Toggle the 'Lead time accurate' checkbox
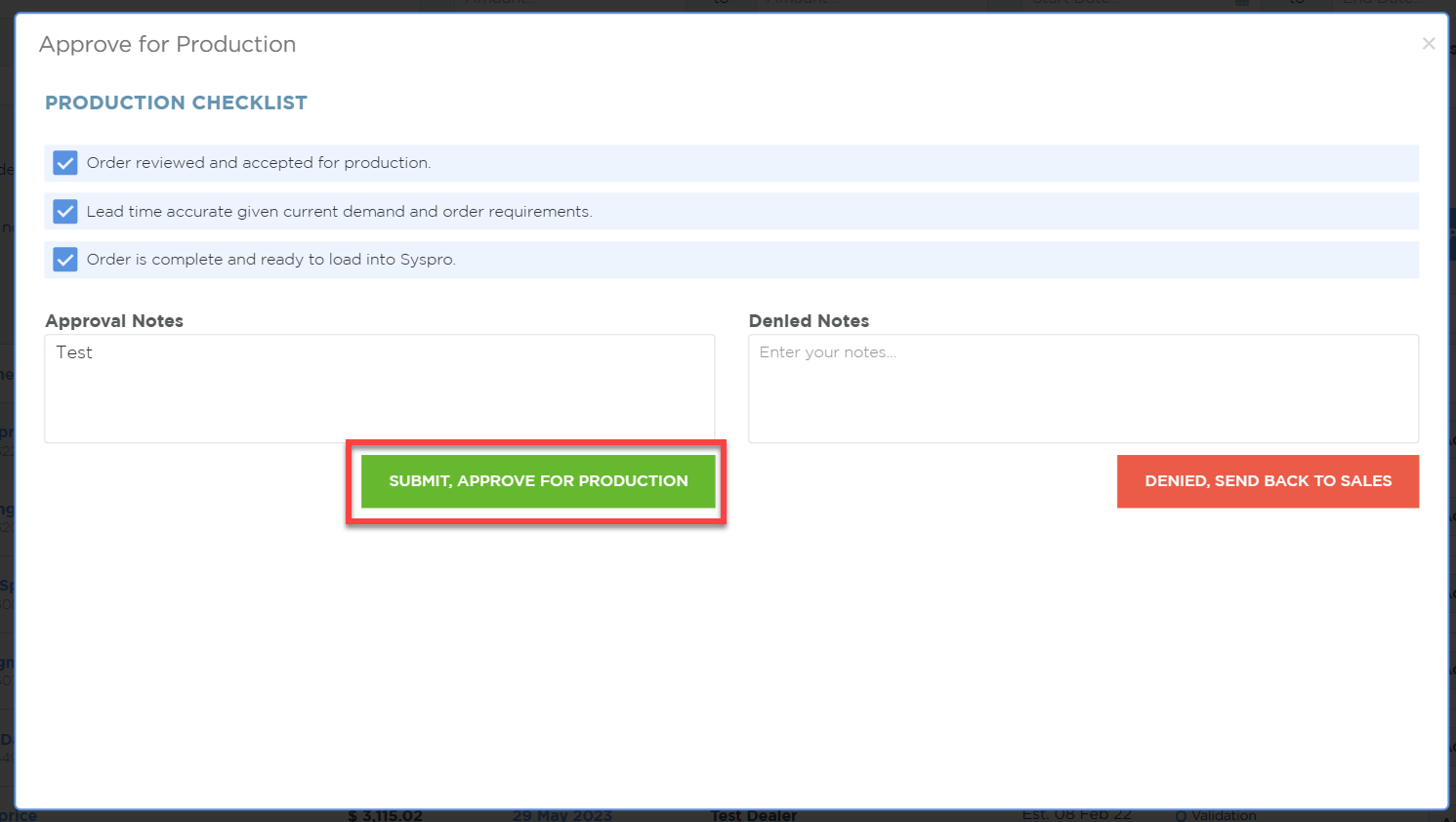This screenshot has width=1456, height=822. click(65, 211)
